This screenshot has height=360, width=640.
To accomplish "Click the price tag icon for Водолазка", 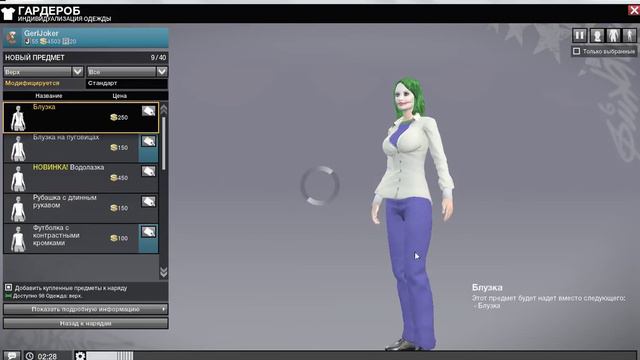I will (x=149, y=171).
